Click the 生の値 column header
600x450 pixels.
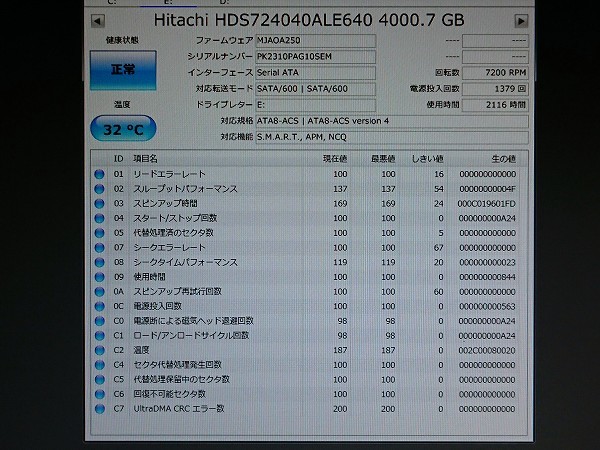tap(504, 159)
